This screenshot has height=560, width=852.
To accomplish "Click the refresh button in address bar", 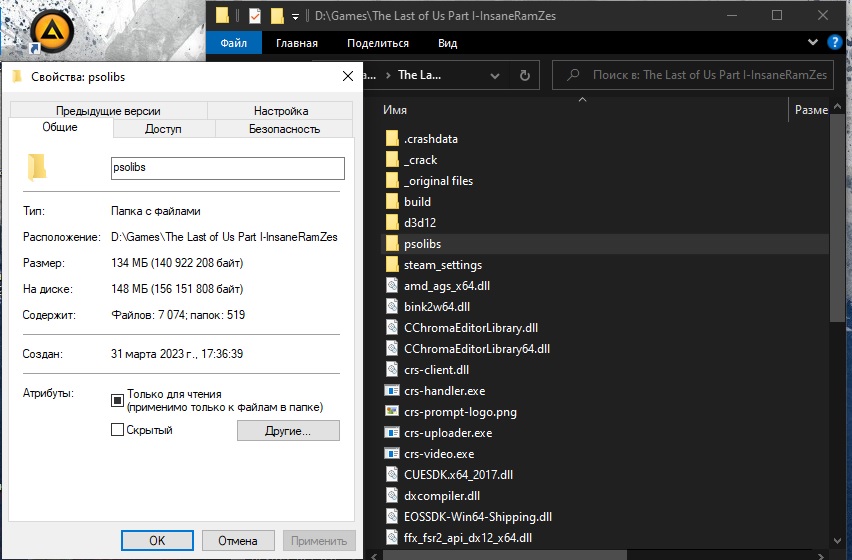I will click(524, 75).
